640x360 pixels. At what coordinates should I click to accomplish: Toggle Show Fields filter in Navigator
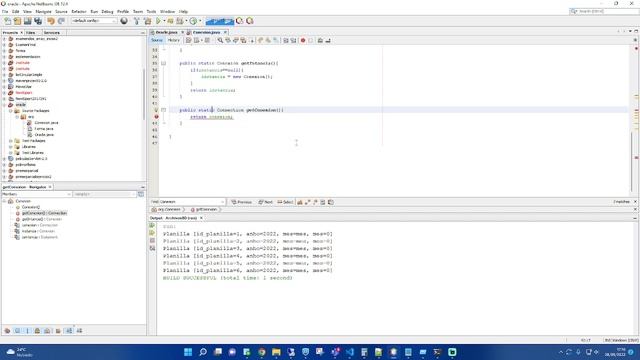(17, 331)
